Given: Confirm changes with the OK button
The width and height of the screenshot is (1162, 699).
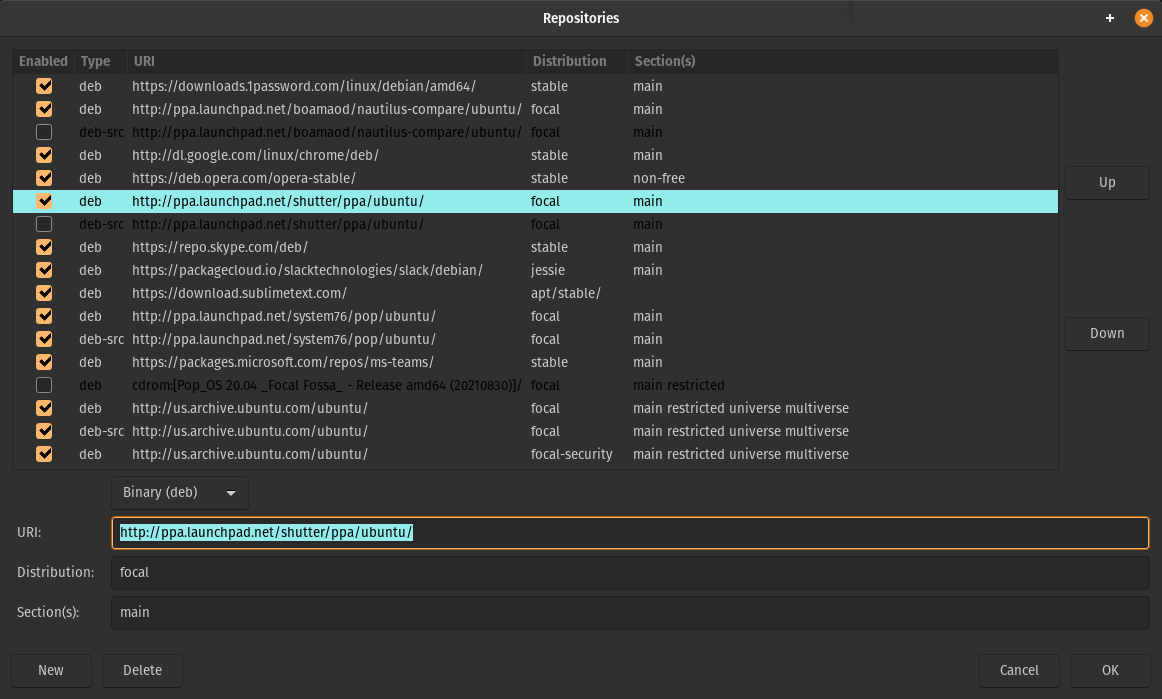Looking at the screenshot, I should pyautogui.click(x=1110, y=670).
